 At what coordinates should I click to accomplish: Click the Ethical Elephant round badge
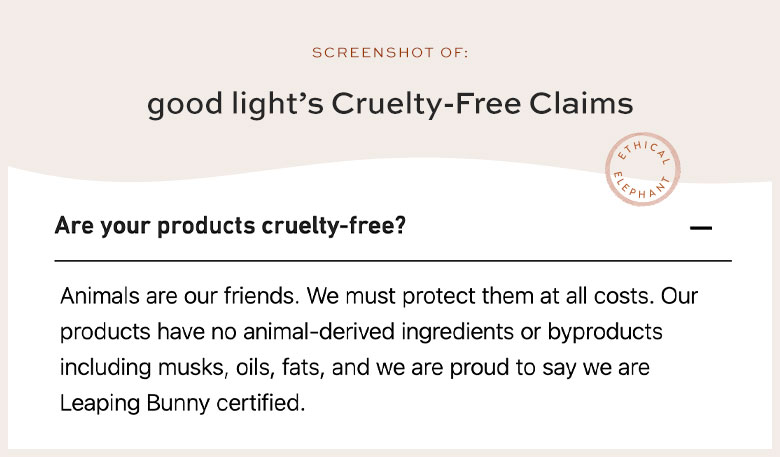click(x=645, y=168)
